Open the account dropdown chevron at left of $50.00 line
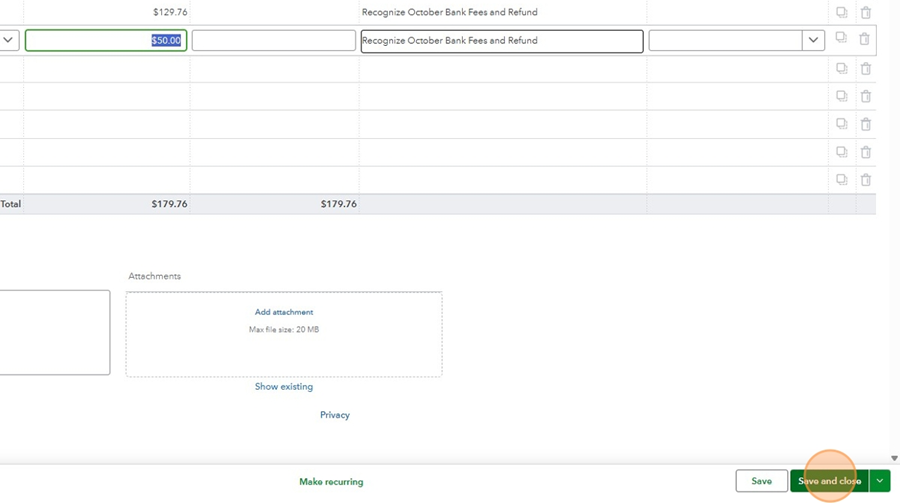The width and height of the screenshot is (900, 503). click(9, 41)
